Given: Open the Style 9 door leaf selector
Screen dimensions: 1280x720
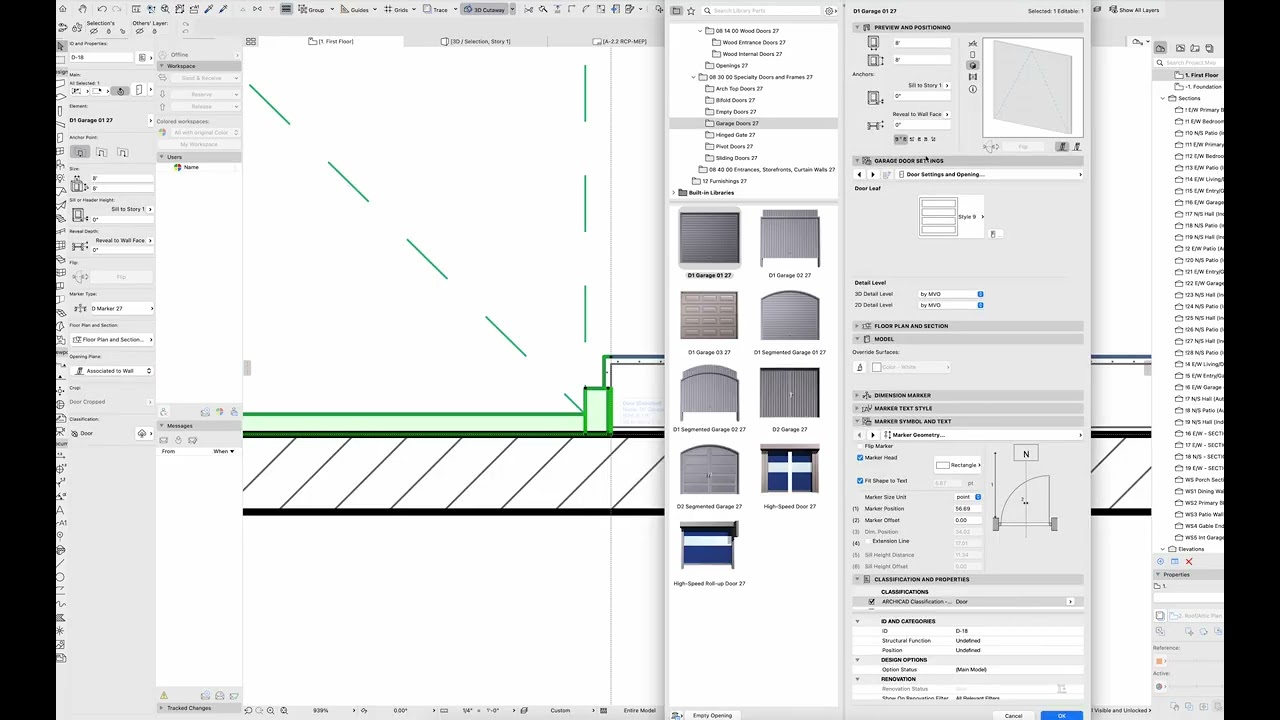Looking at the screenshot, I should tap(952, 217).
